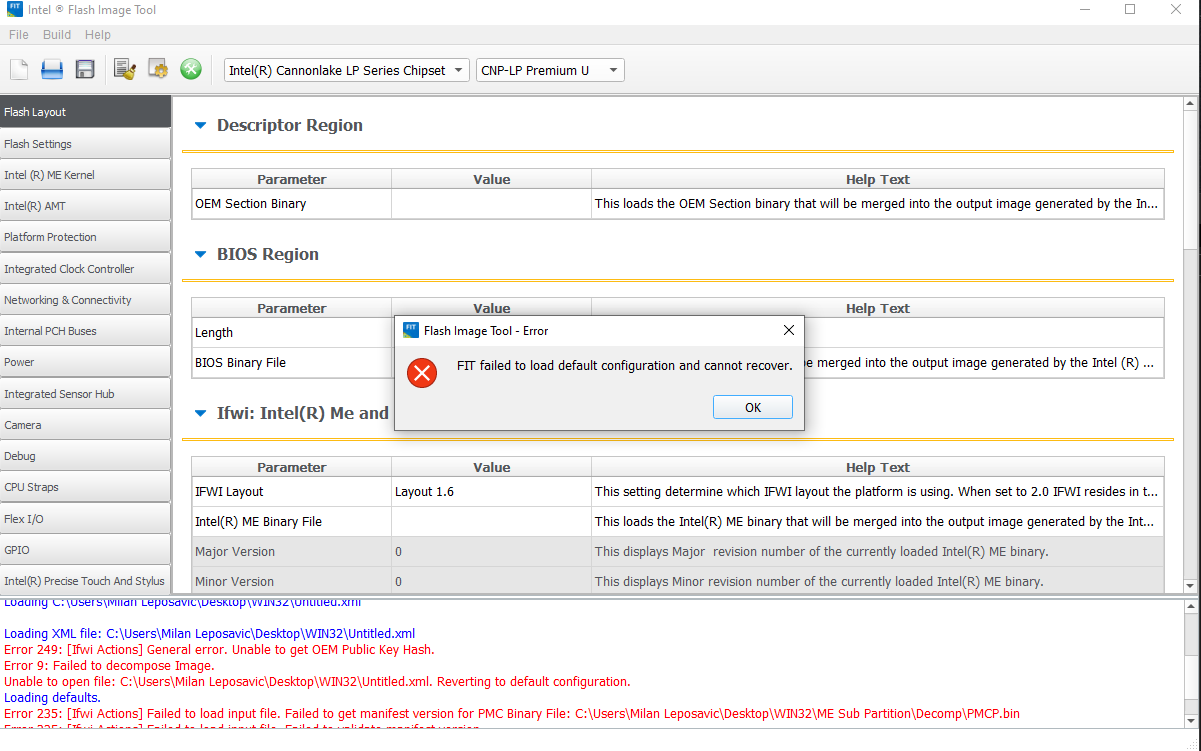1201x751 pixels.
Task: Click the green Build image icon
Action: (191, 69)
